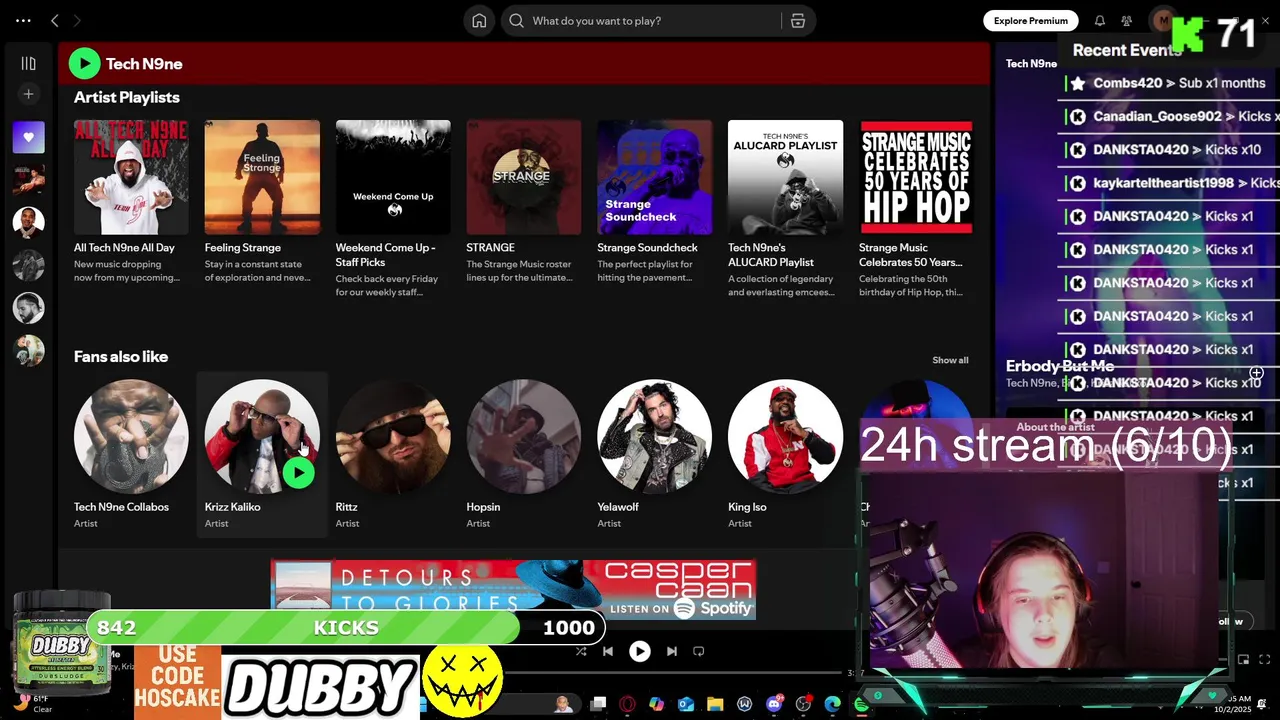
Task: Enter full screen with expand icon
Action: (1265, 660)
